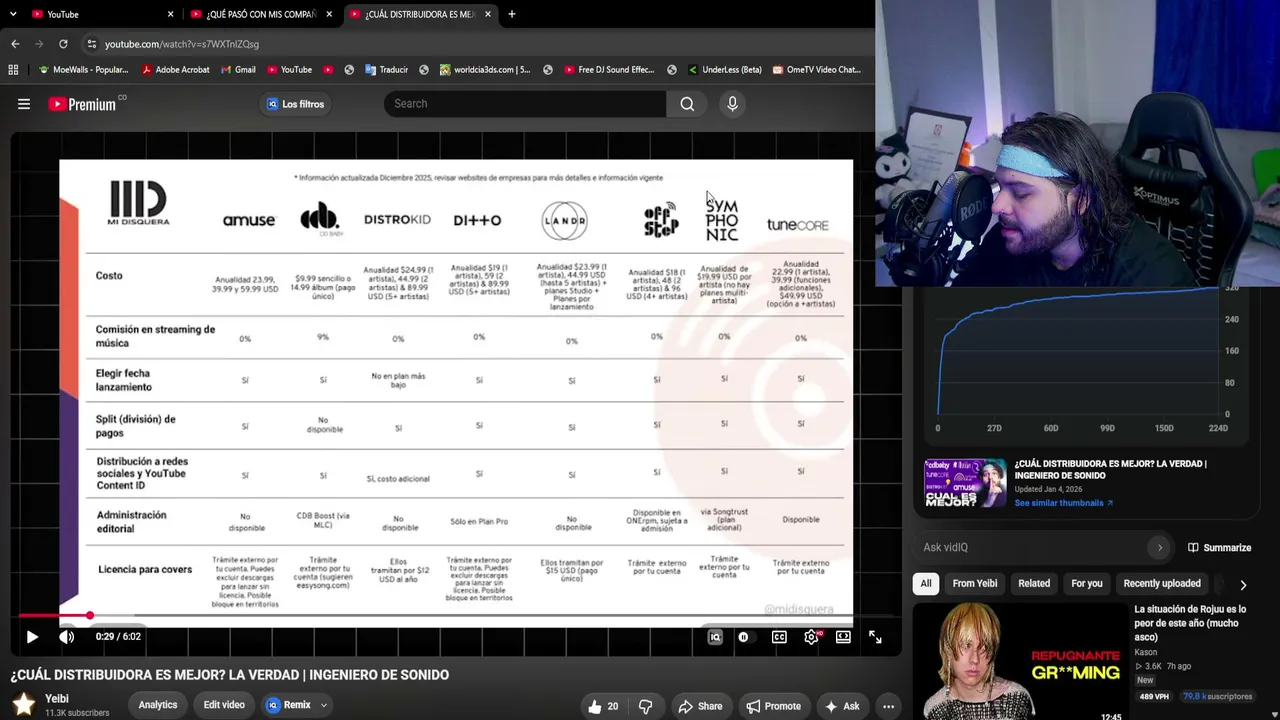Toggle closed captions (CC) in the player
This screenshot has height=720, width=1280.
tap(779, 637)
